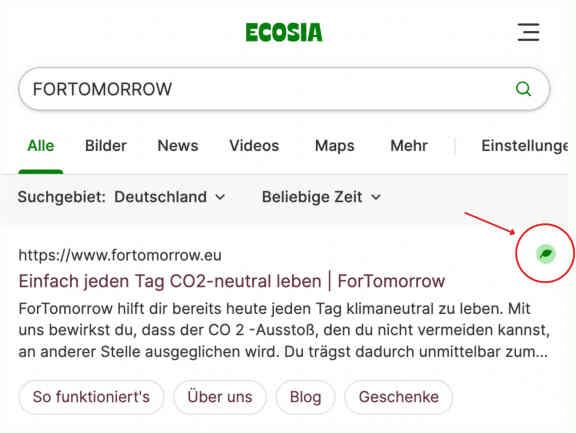Open the Videos tab
Image resolution: width=576 pixels, height=433 pixels.
pyautogui.click(x=254, y=146)
